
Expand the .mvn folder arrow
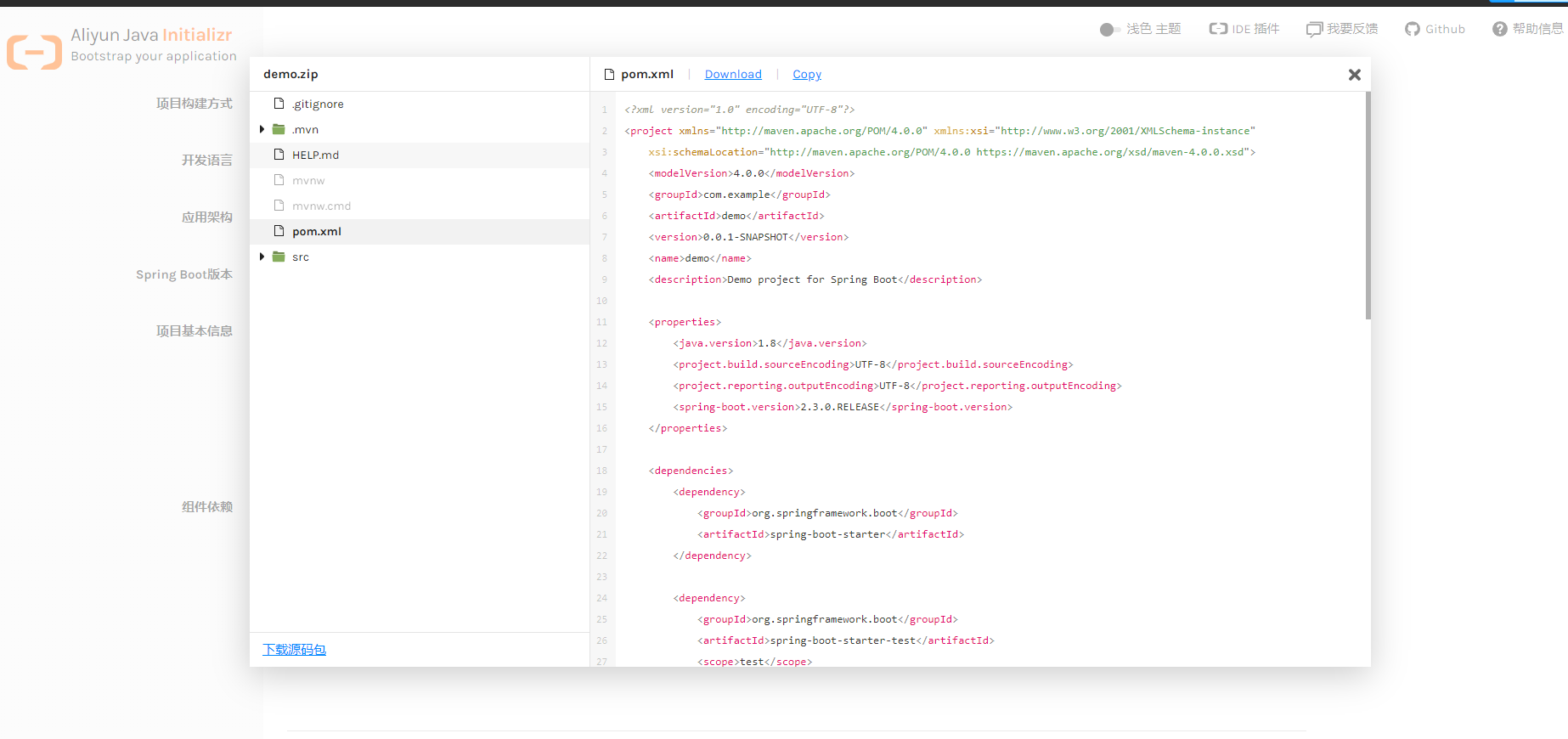pos(262,129)
